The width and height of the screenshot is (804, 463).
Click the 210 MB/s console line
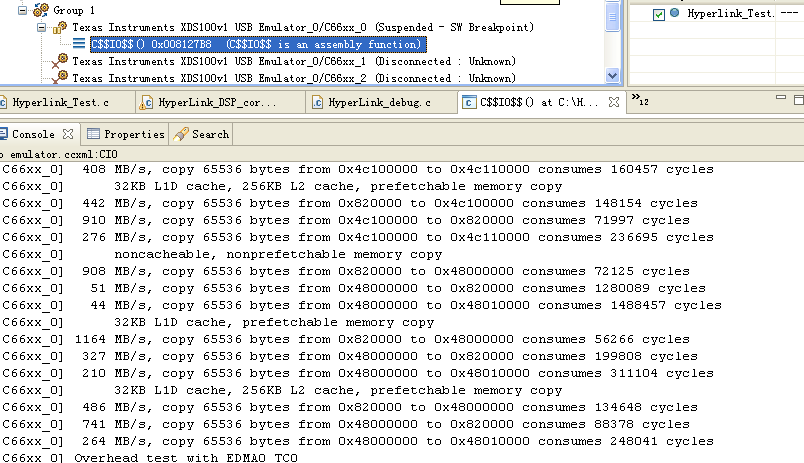[357, 373]
